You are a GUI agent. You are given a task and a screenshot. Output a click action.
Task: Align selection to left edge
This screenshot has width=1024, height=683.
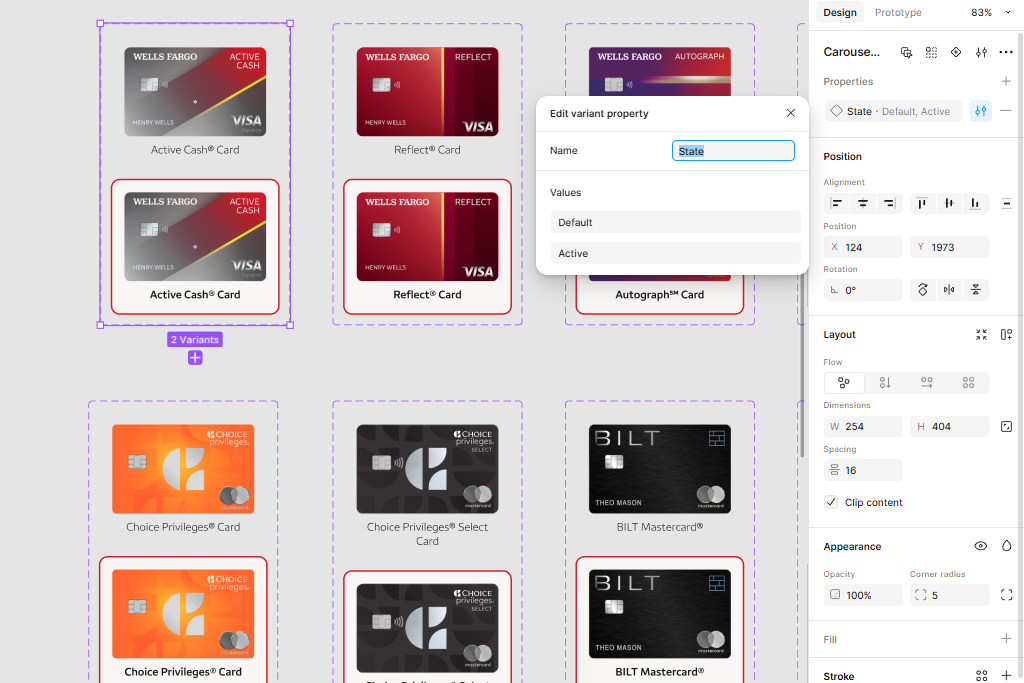(837, 204)
